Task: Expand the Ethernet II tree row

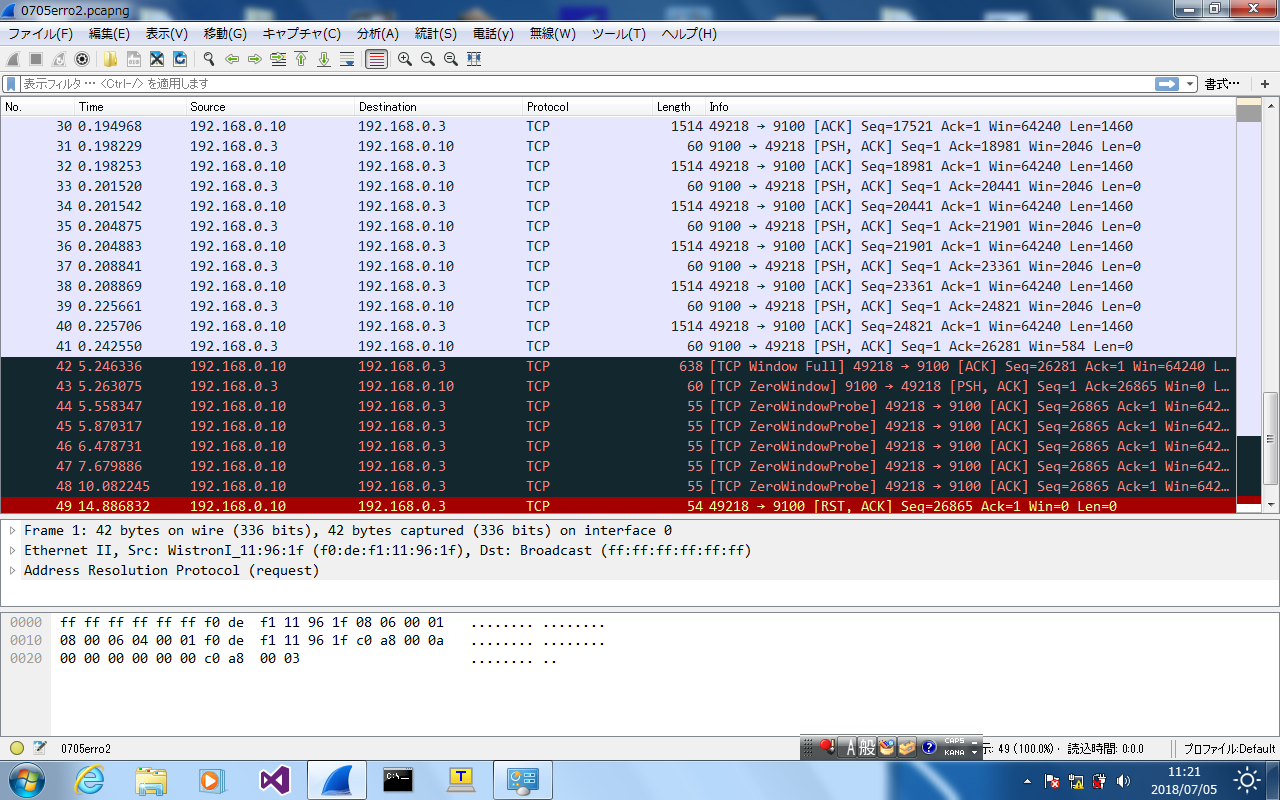Action: (x=13, y=551)
